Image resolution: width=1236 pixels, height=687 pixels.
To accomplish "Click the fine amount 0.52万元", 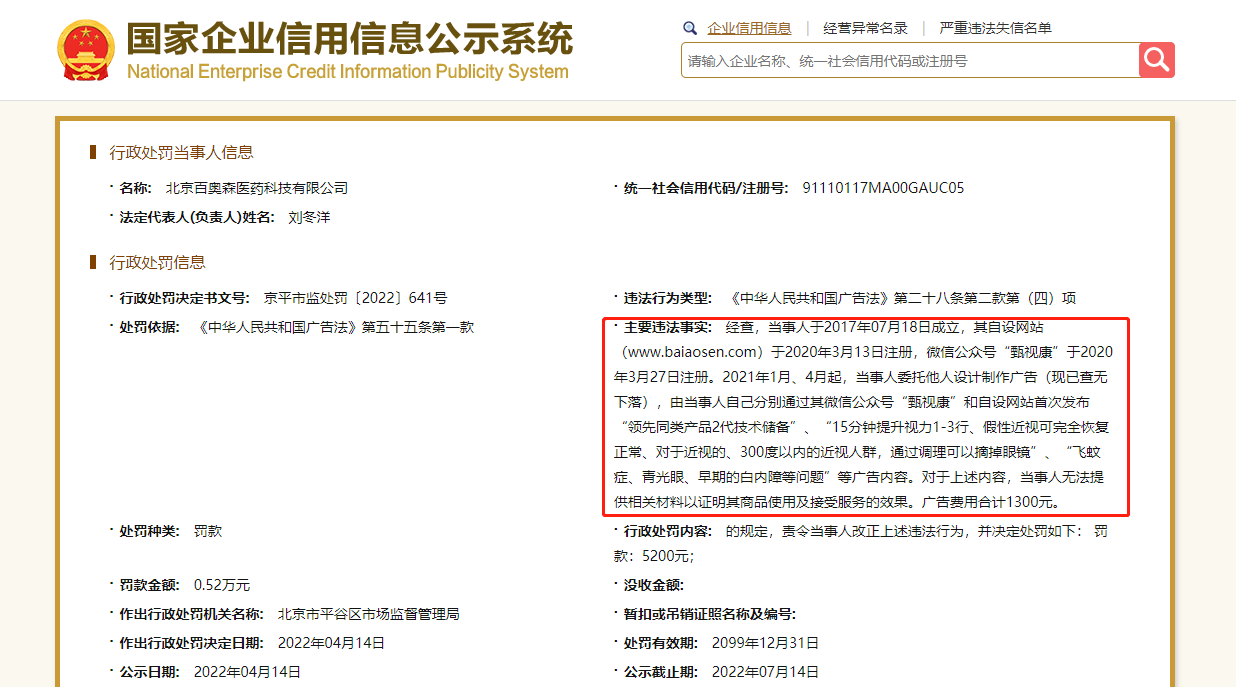I will (x=222, y=585).
